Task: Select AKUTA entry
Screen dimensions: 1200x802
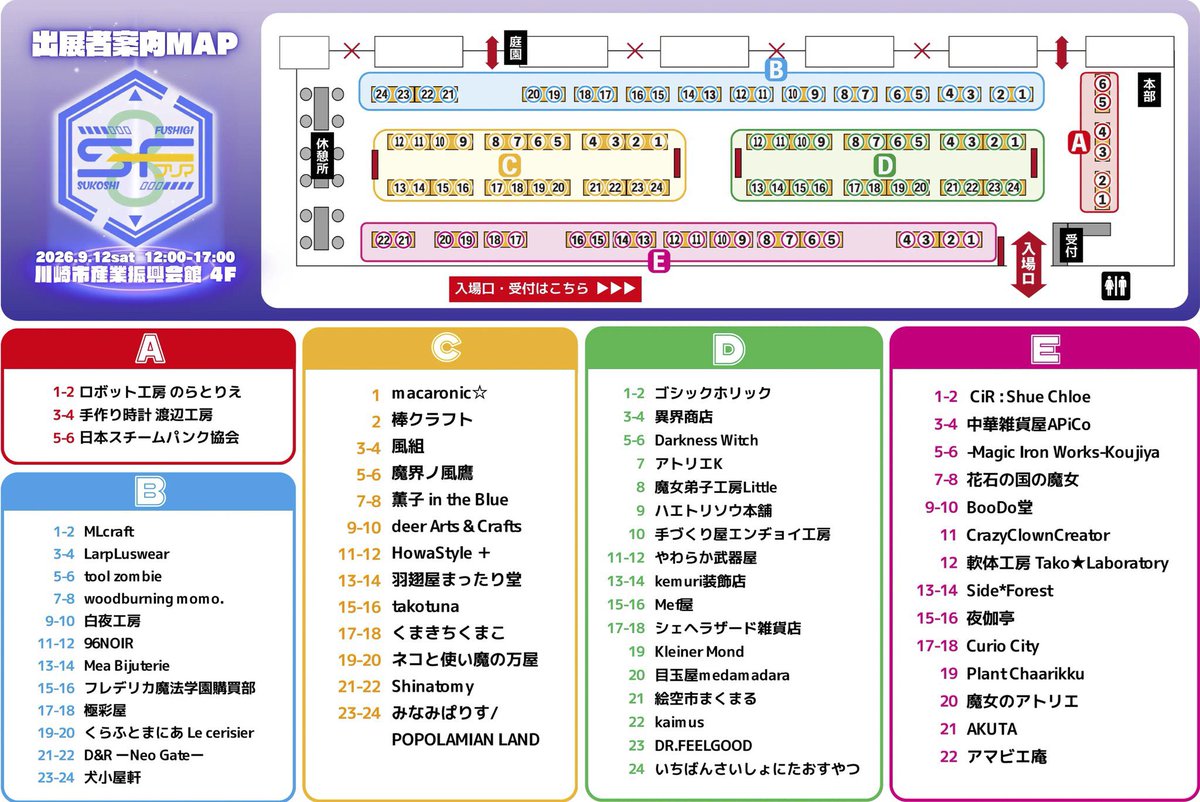Action: tap(991, 729)
